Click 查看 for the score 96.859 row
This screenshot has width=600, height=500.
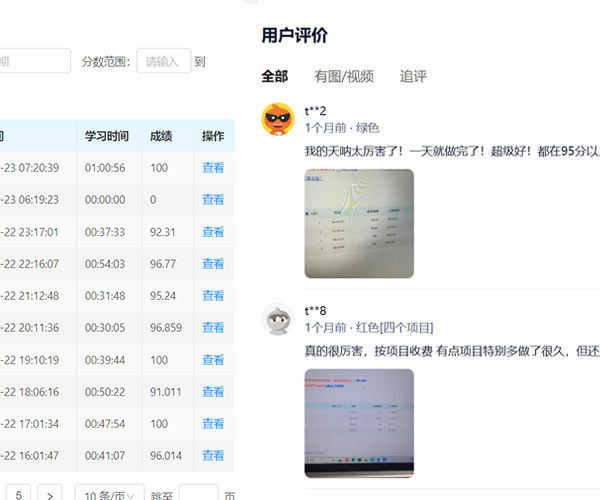pyautogui.click(x=213, y=328)
